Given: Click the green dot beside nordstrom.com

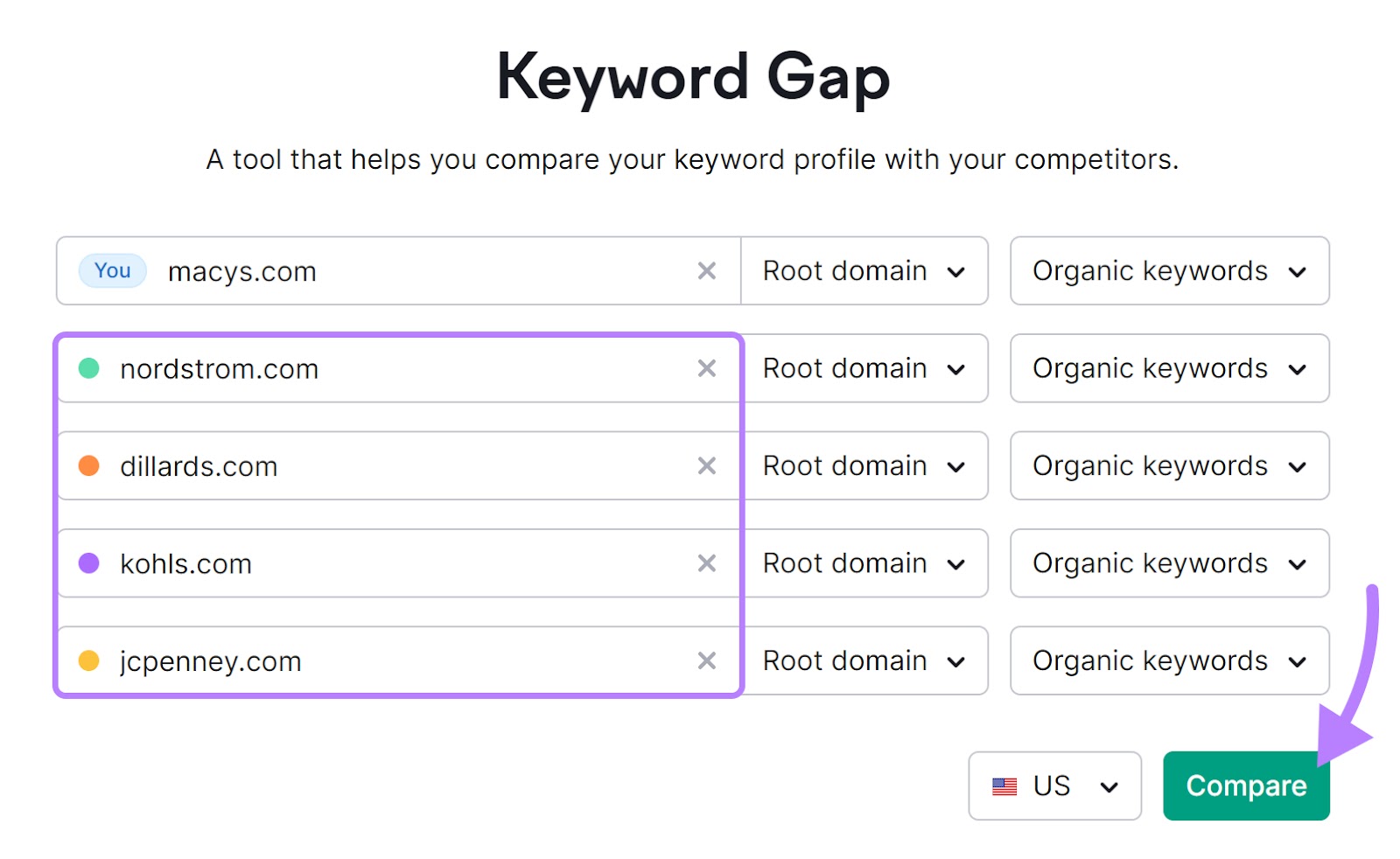Looking at the screenshot, I should tap(89, 368).
